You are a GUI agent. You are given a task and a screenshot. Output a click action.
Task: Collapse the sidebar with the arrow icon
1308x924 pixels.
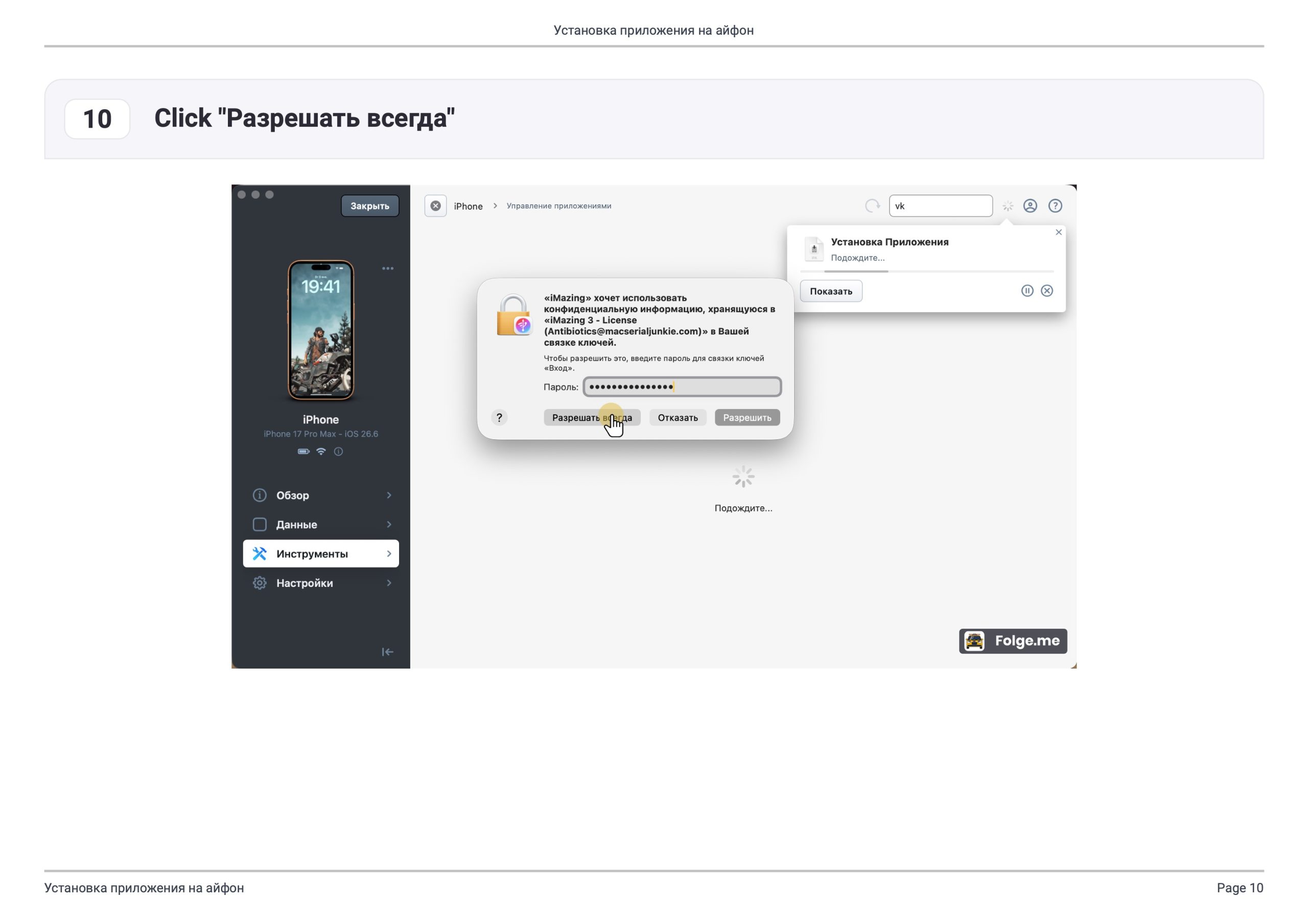point(387,652)
